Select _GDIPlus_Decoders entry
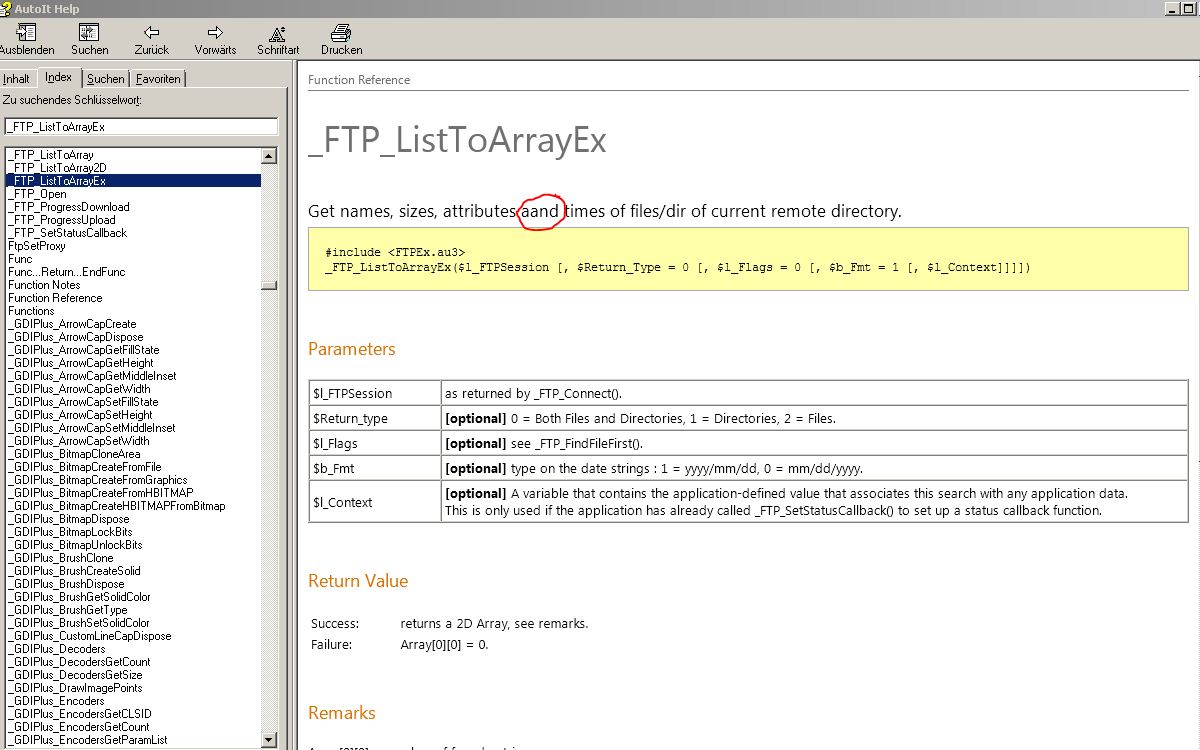The width and height of the screenshot is (1200, 750). tap(56, 649)
